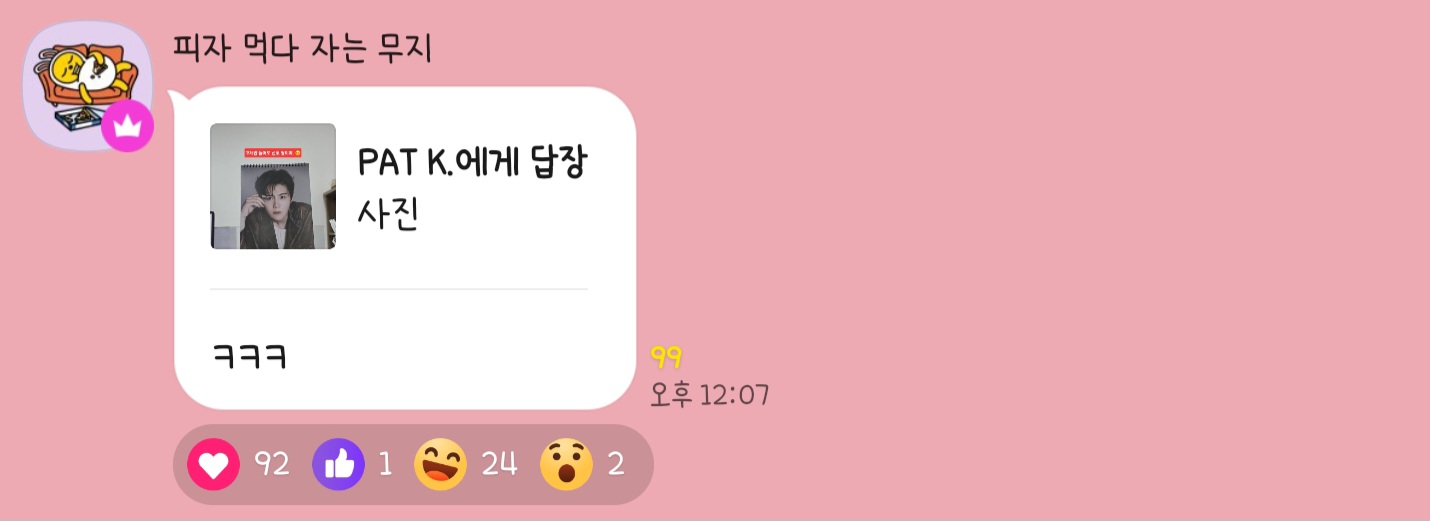Open the quoted photo thumbnail
This screenshot has height=521, width=1430.
click(273, 186)
